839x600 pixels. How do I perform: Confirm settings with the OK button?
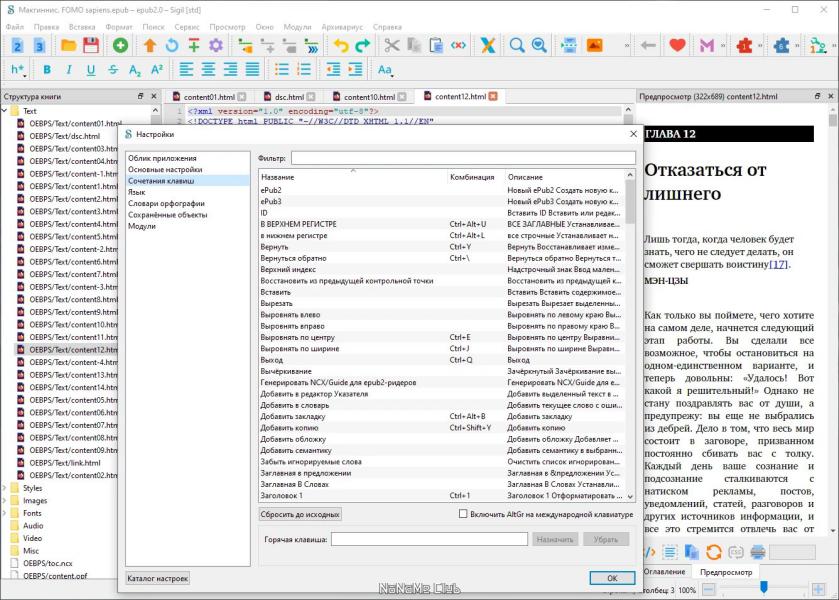pos(612,578)
